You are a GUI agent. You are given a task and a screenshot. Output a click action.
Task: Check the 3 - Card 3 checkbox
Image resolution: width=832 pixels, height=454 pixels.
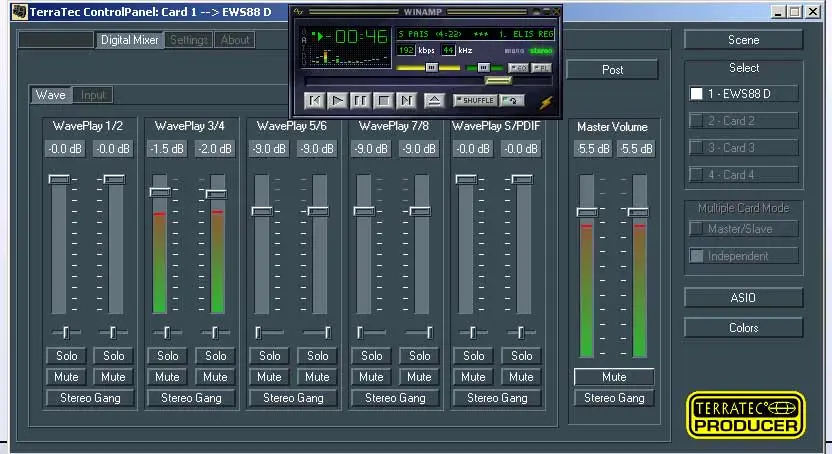[x=696, y=148]
